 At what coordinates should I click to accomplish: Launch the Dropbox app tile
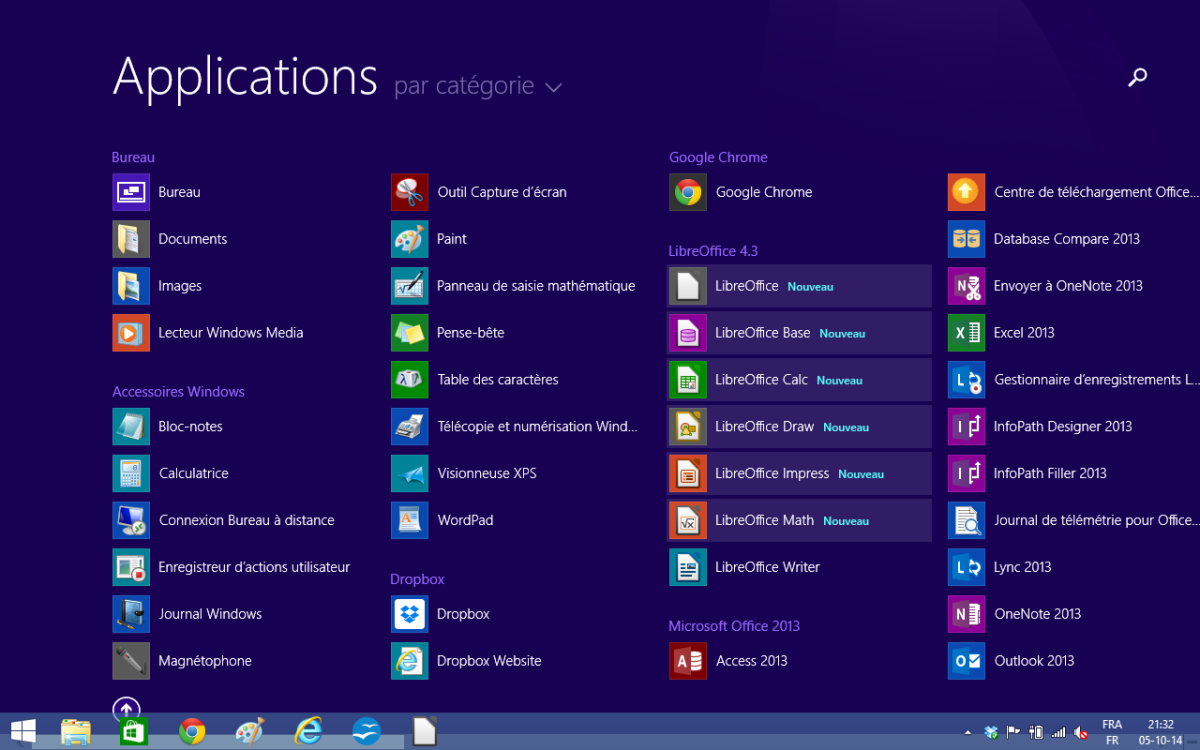click(441, 615)
